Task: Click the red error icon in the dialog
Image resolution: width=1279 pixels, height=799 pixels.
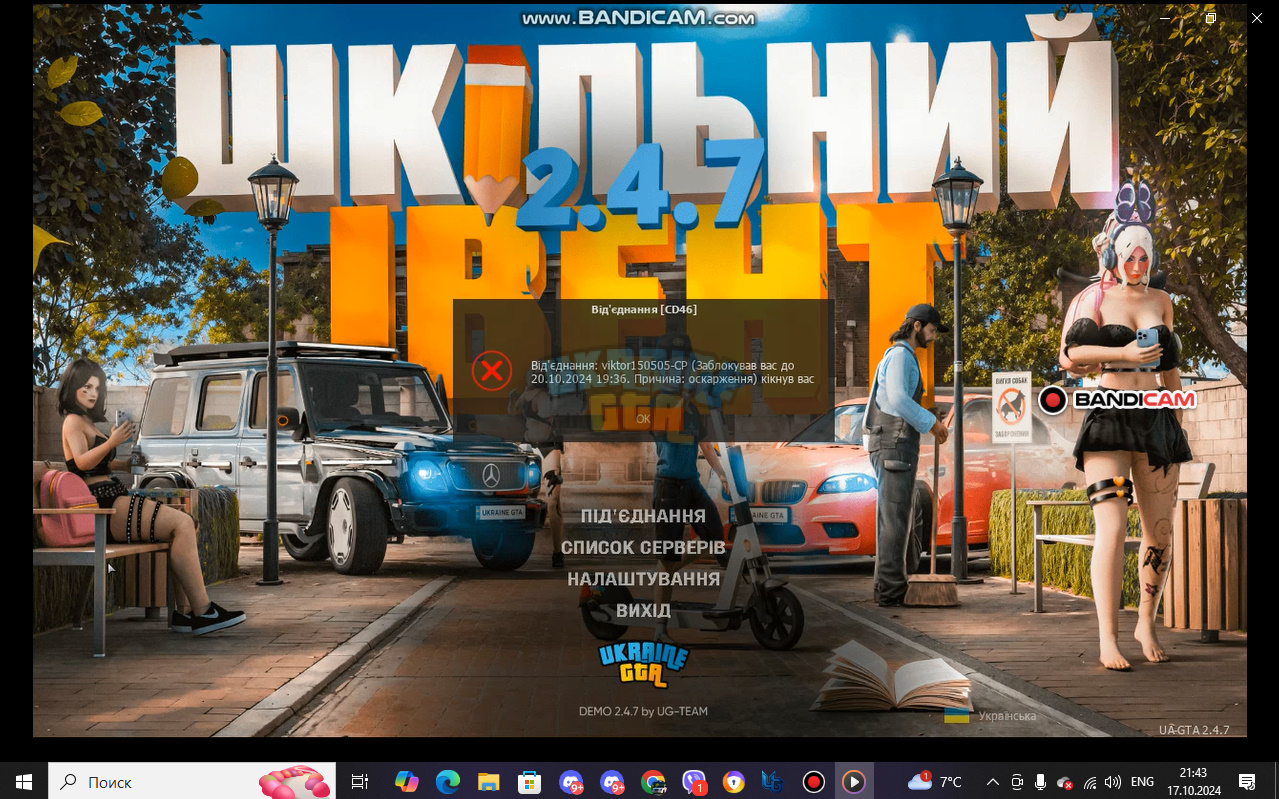Action: pyautogui.click(x=492, y=371)
